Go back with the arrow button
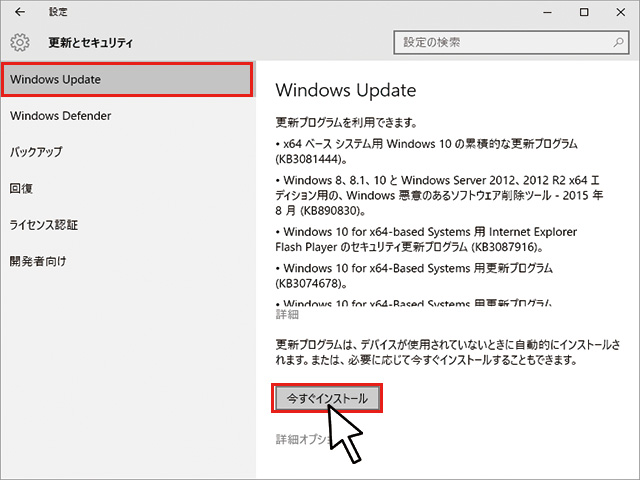The image size is (640, 480). (20, 12)
